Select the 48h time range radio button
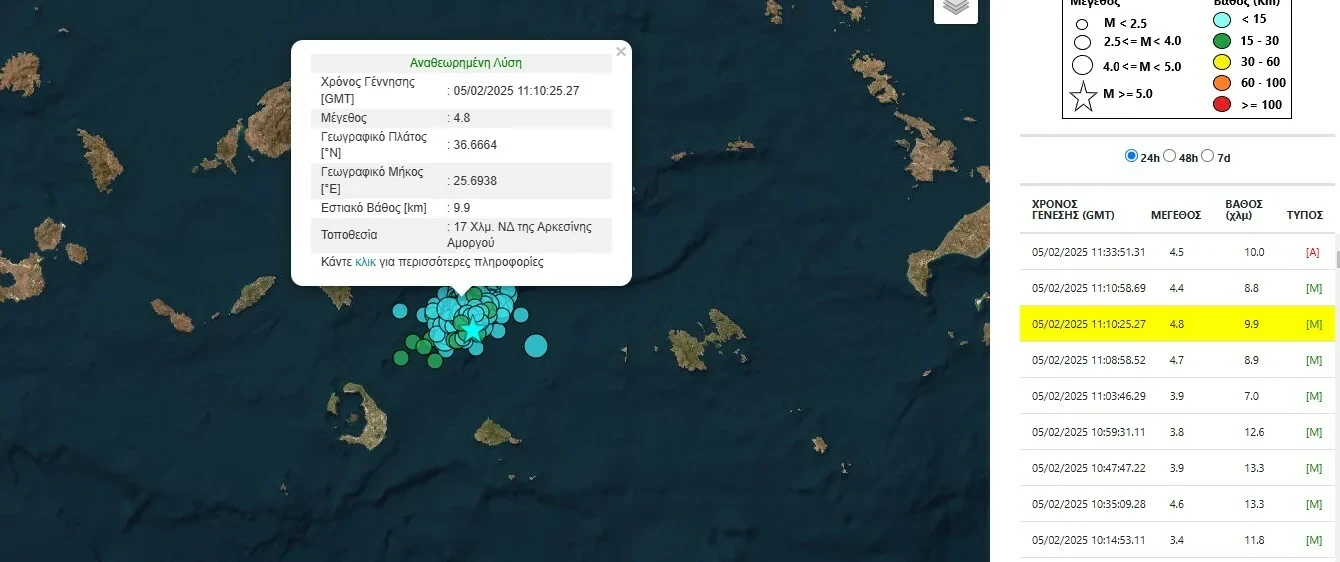Viewport: 1340px width, 562px height. (1169, 156)
